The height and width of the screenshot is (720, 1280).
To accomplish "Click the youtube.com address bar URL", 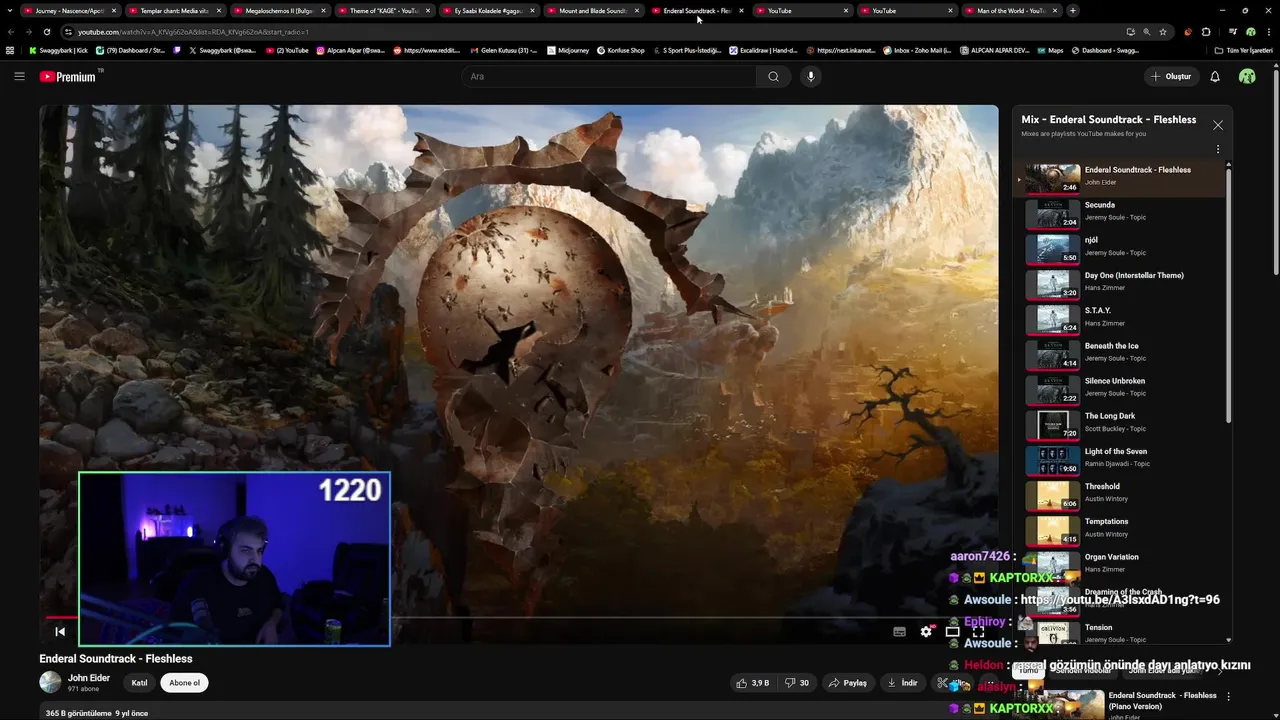I will tap(194, 32).
